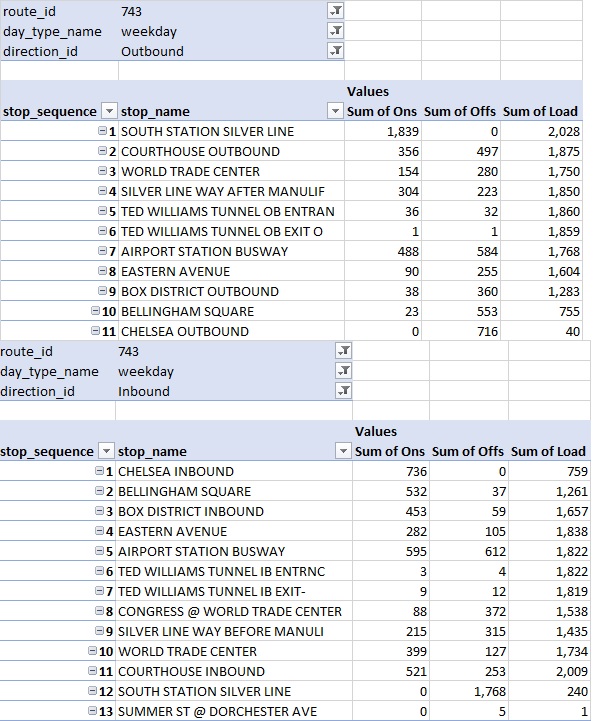Viewport: 593px width, 721px height.
Task: Open direction_id filter showing Outbound
Action: [336, 51]
